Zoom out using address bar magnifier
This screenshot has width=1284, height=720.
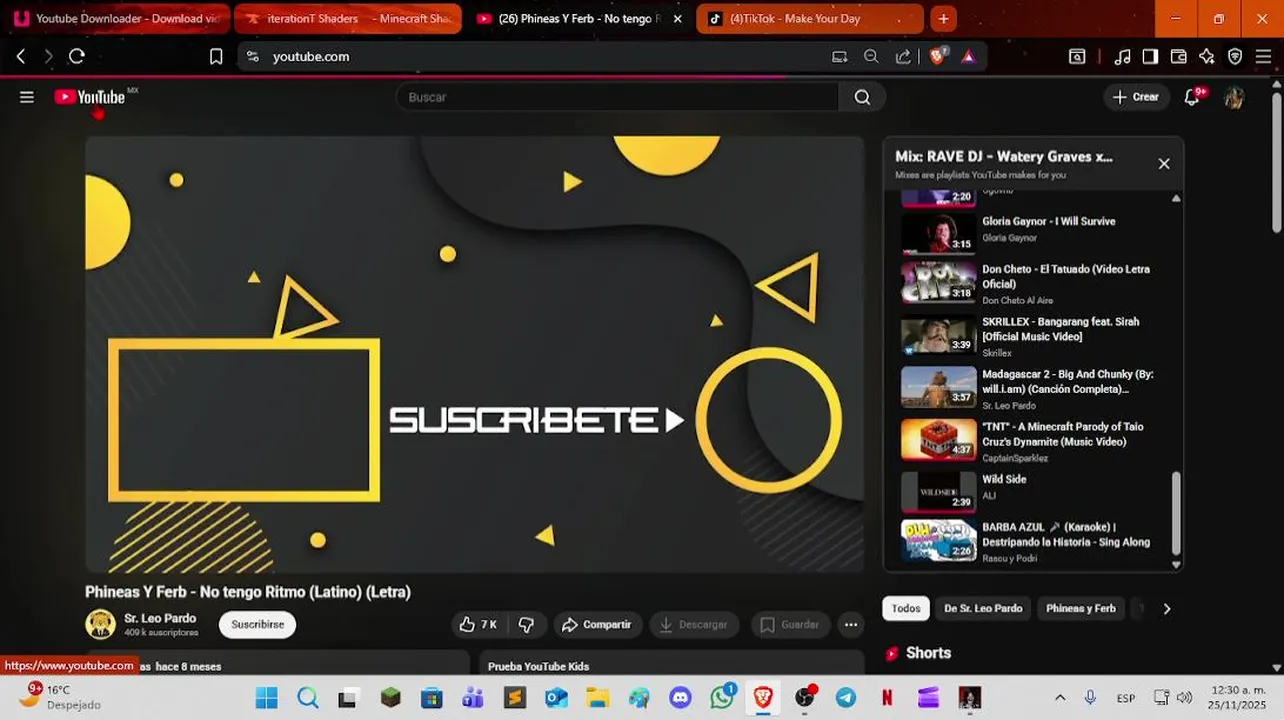point(871,57)
